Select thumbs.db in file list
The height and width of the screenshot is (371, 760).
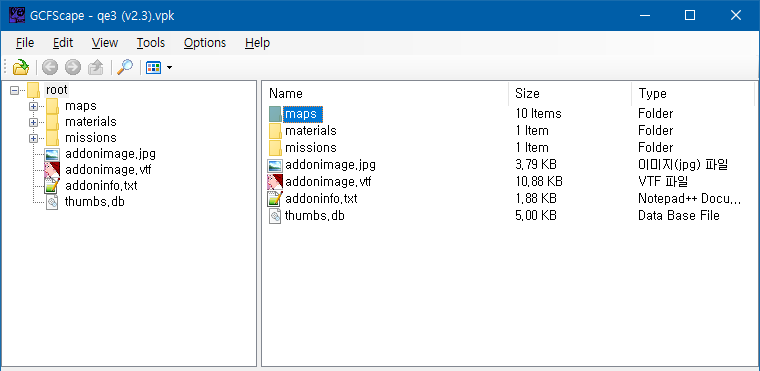click(x=315, y=215)
